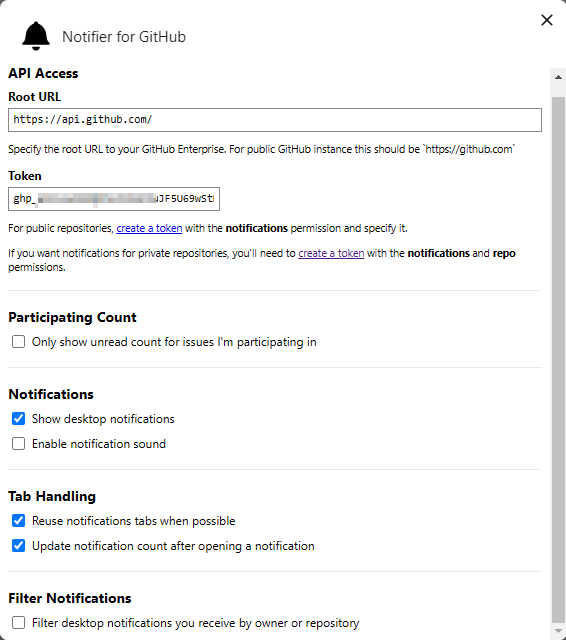Click the vertical scrollbar thumb

(558, 360)
